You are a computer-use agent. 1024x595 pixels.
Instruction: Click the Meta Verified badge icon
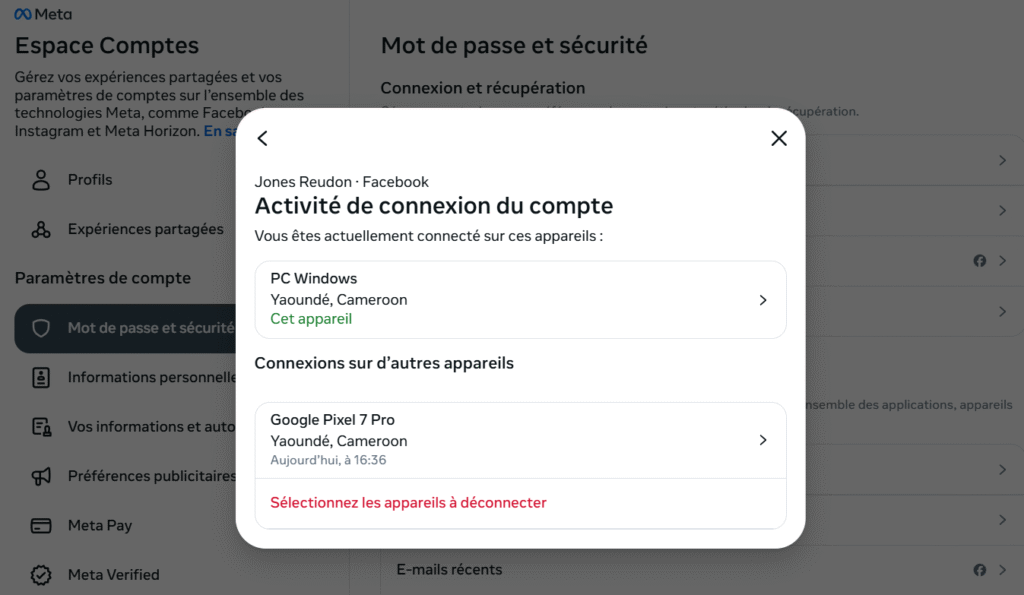coord(41,575)
